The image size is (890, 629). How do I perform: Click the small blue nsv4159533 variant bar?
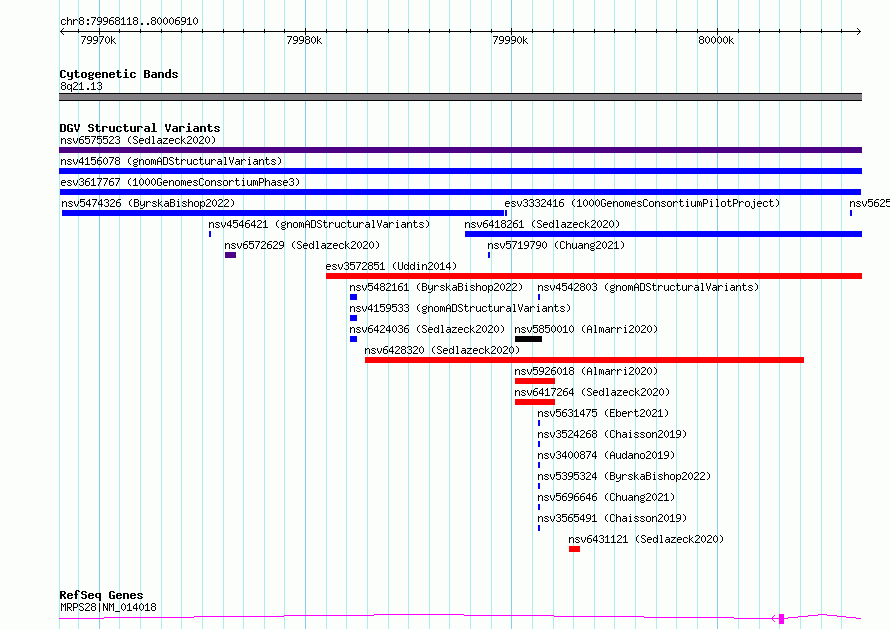coord(354,318)
